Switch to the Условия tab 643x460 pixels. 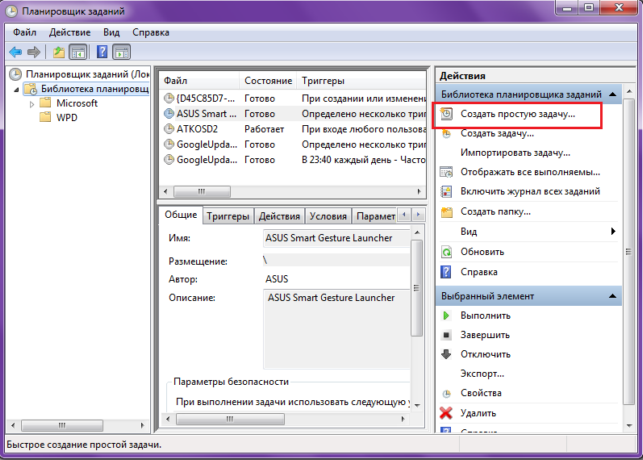[328, 216]
